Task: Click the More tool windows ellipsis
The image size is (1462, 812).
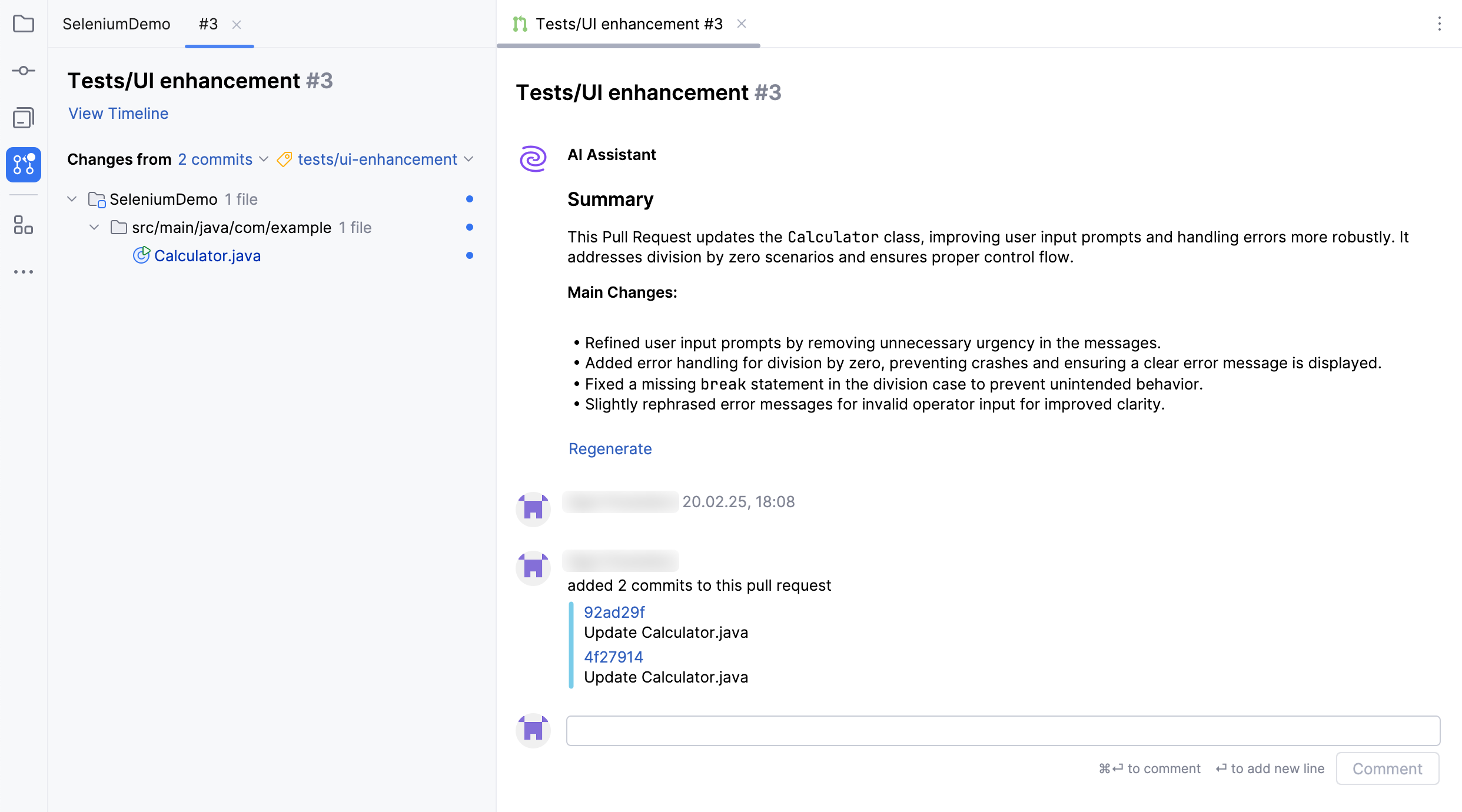Action: (x=24, y=272)
